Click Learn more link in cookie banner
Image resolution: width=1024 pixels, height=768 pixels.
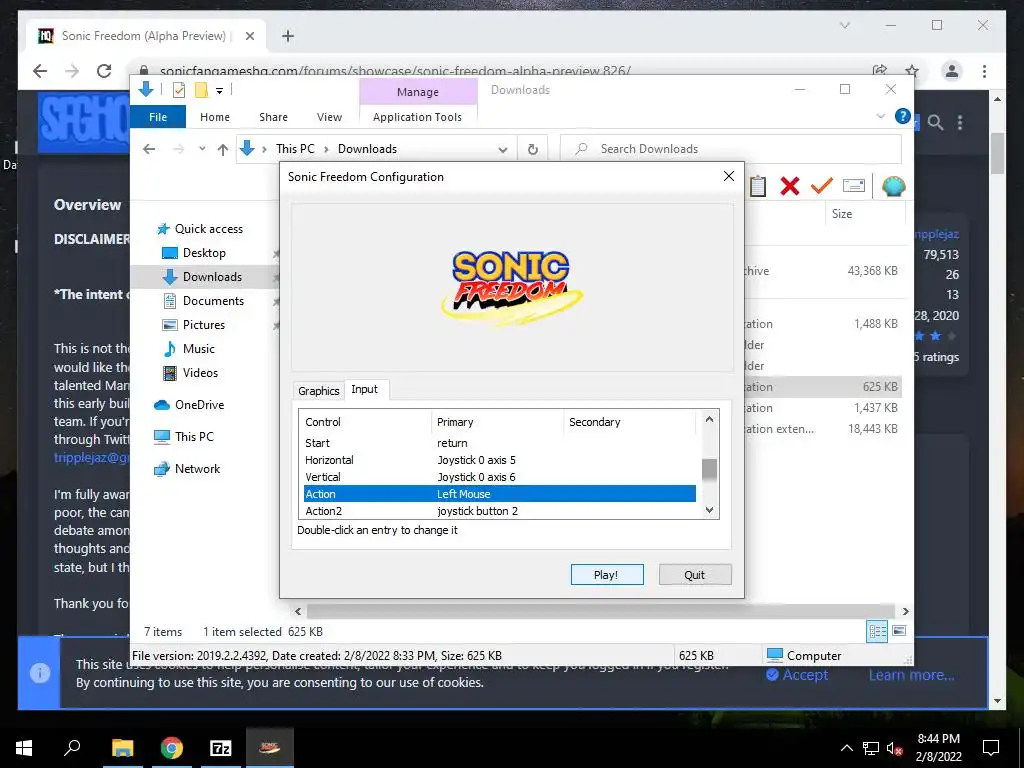[911, 675]
